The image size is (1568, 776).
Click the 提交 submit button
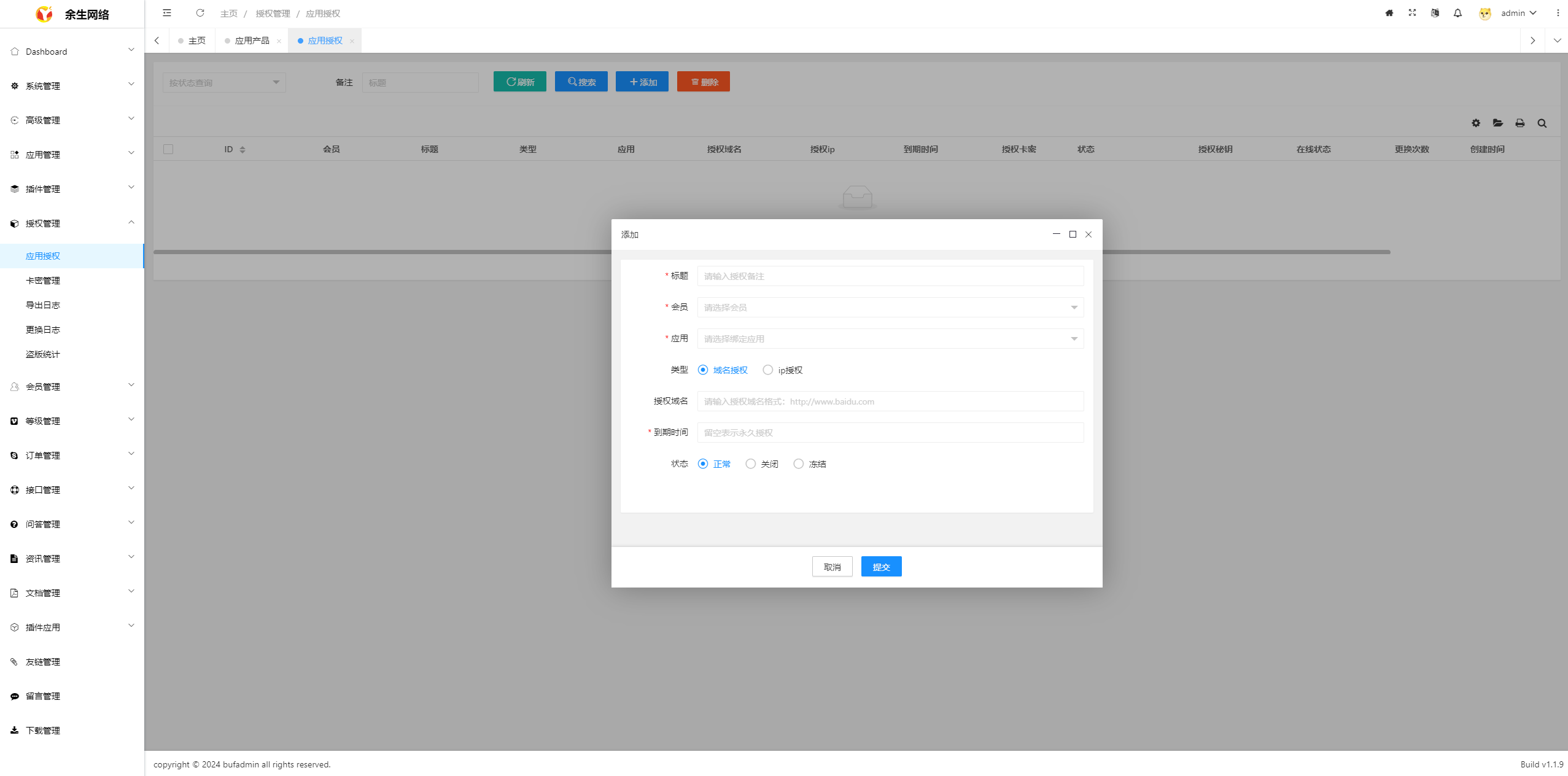881,567
